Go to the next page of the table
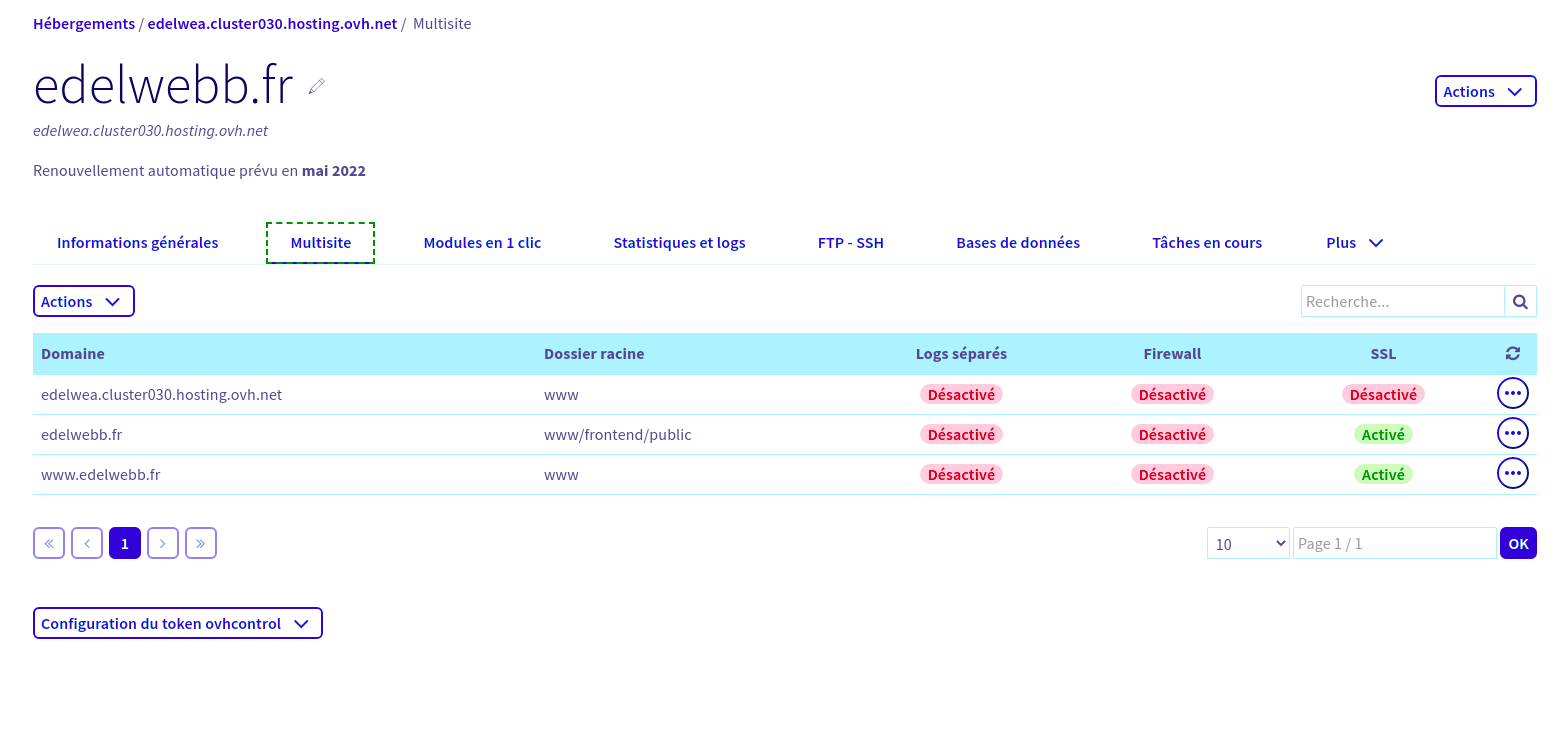Image resolution: width=1565 pixels, height=729 pixels. [163, 543]
